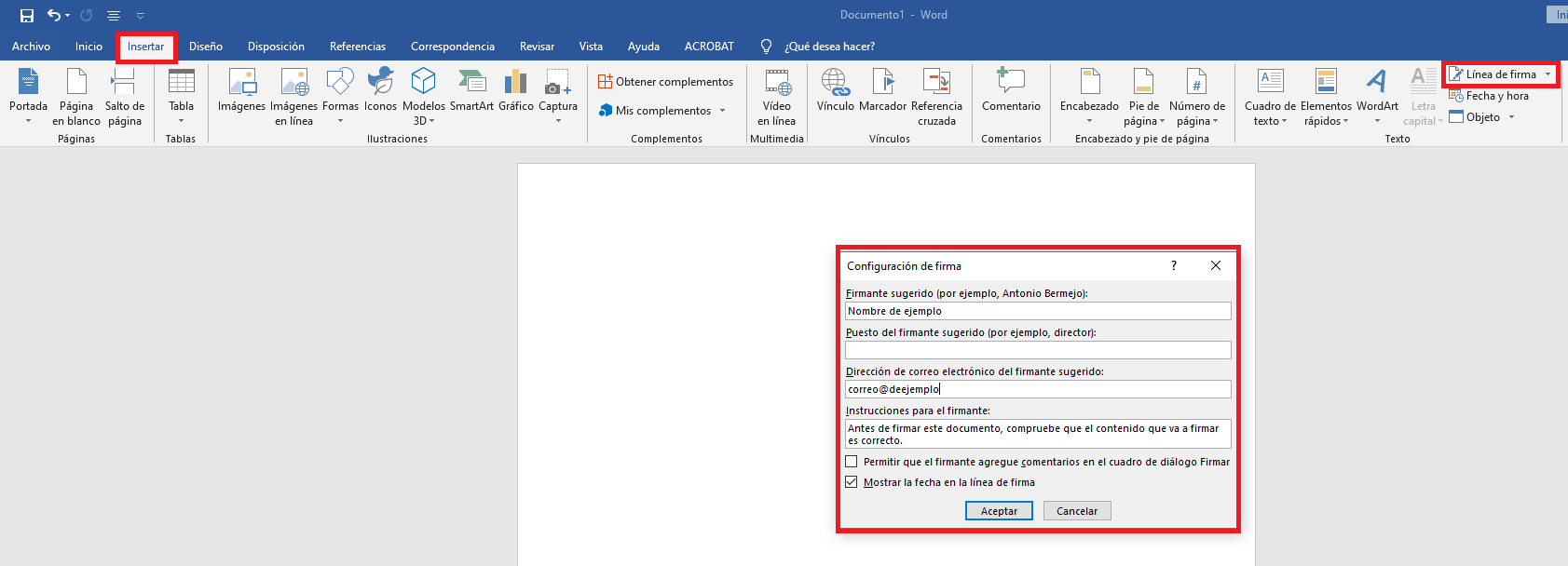Open the Mis complementos dropdown
Screen dimensions: 1568x566
(x=722, y=111)
